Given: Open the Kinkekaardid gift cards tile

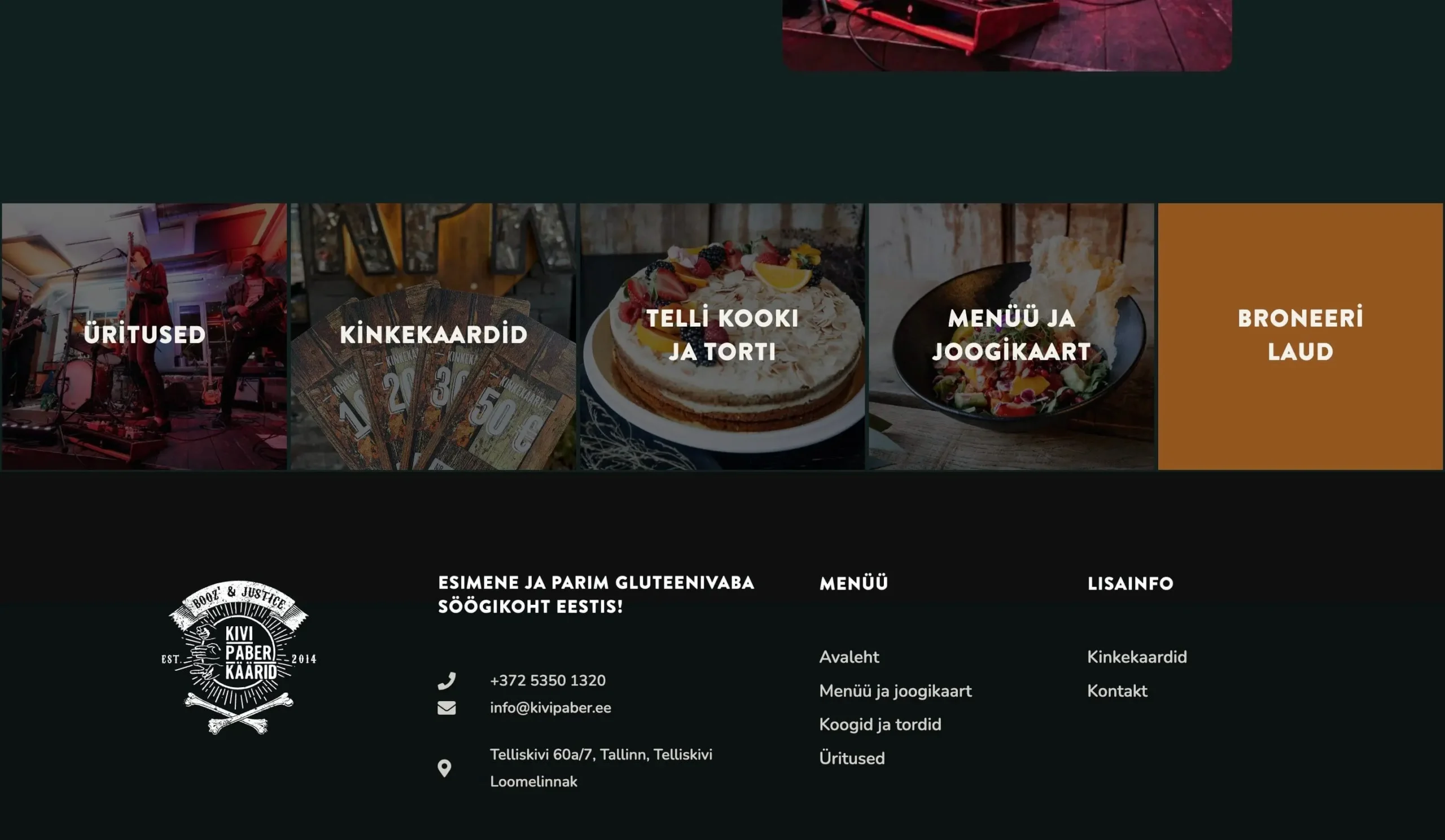Looking at the screenshot, I should click(x=433, y=336).
